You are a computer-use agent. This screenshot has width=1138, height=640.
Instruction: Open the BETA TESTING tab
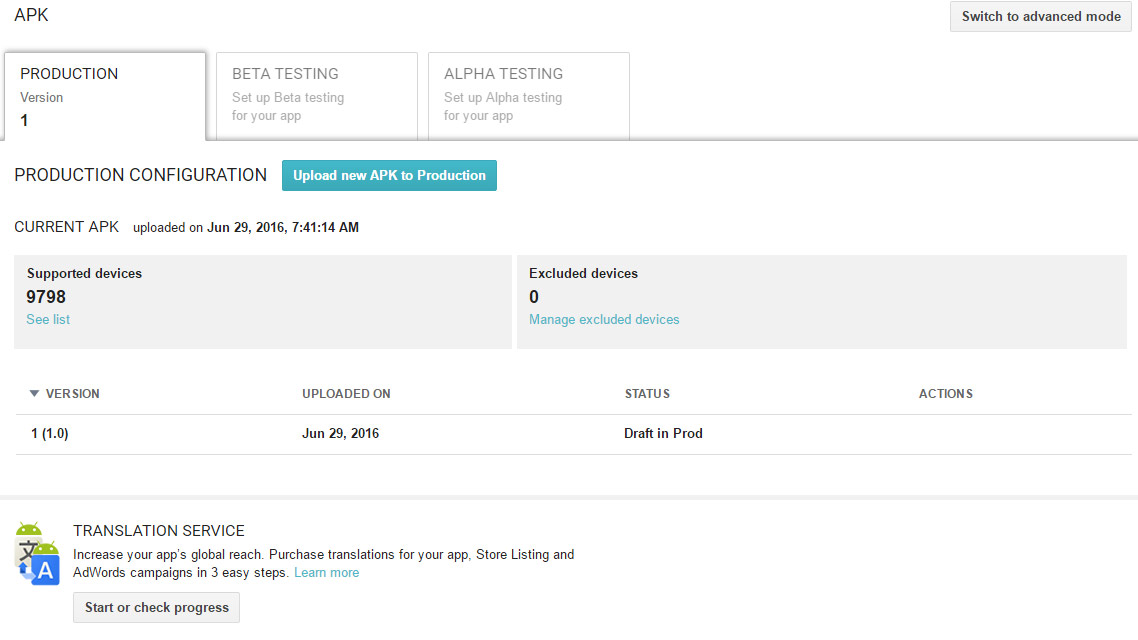[x=316, y=96]
